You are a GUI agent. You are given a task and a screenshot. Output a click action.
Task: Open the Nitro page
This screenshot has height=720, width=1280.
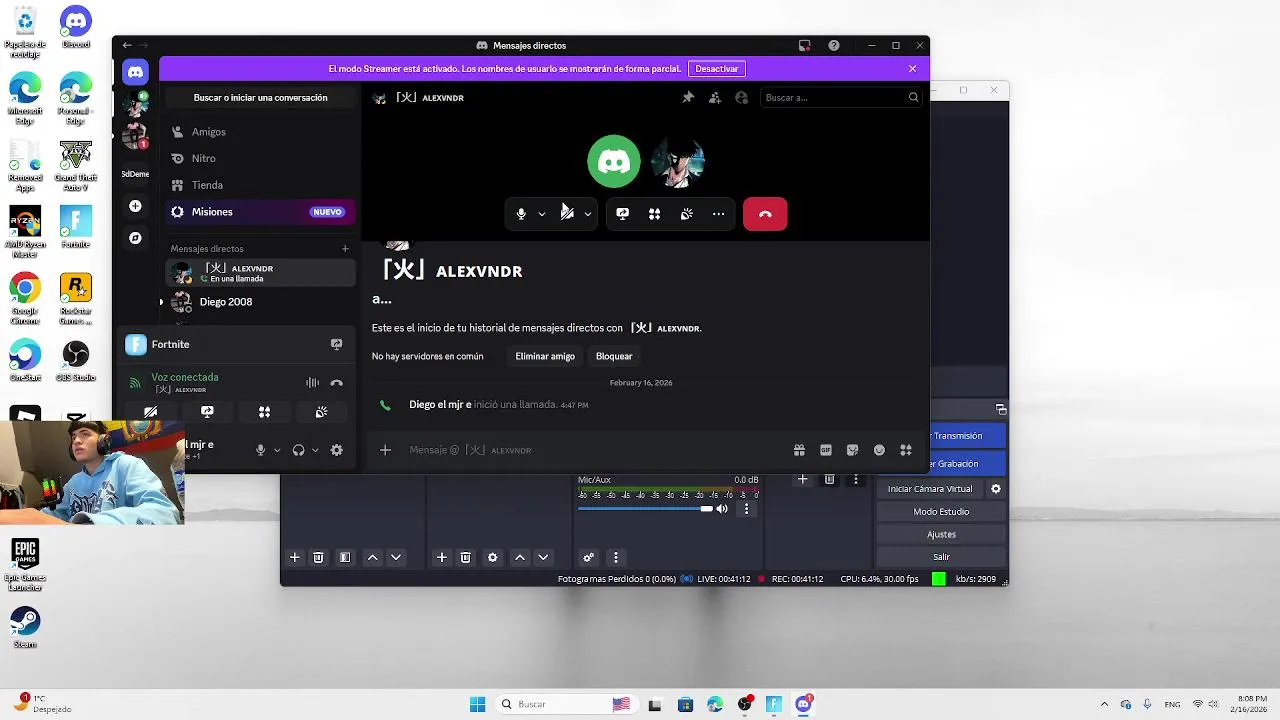[260, 158]
